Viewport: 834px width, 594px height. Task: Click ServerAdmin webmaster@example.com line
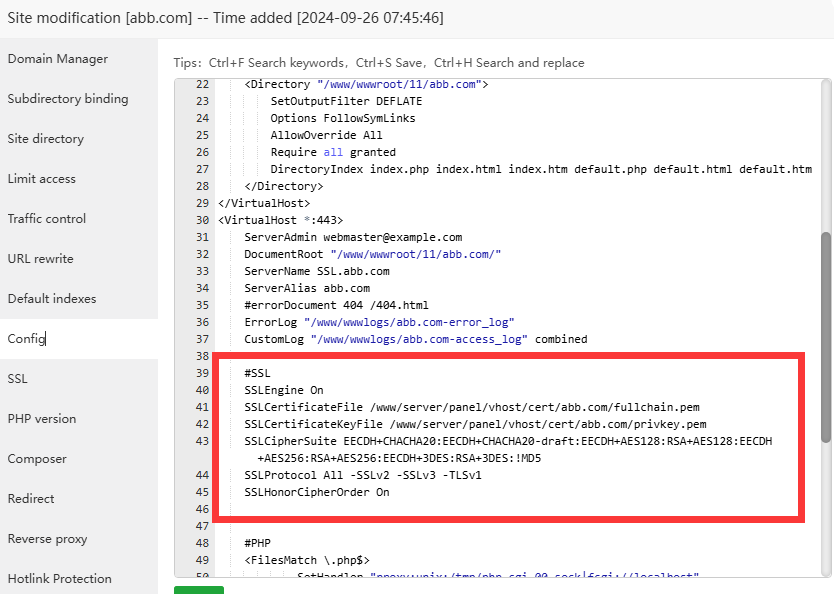coord(353,237)
